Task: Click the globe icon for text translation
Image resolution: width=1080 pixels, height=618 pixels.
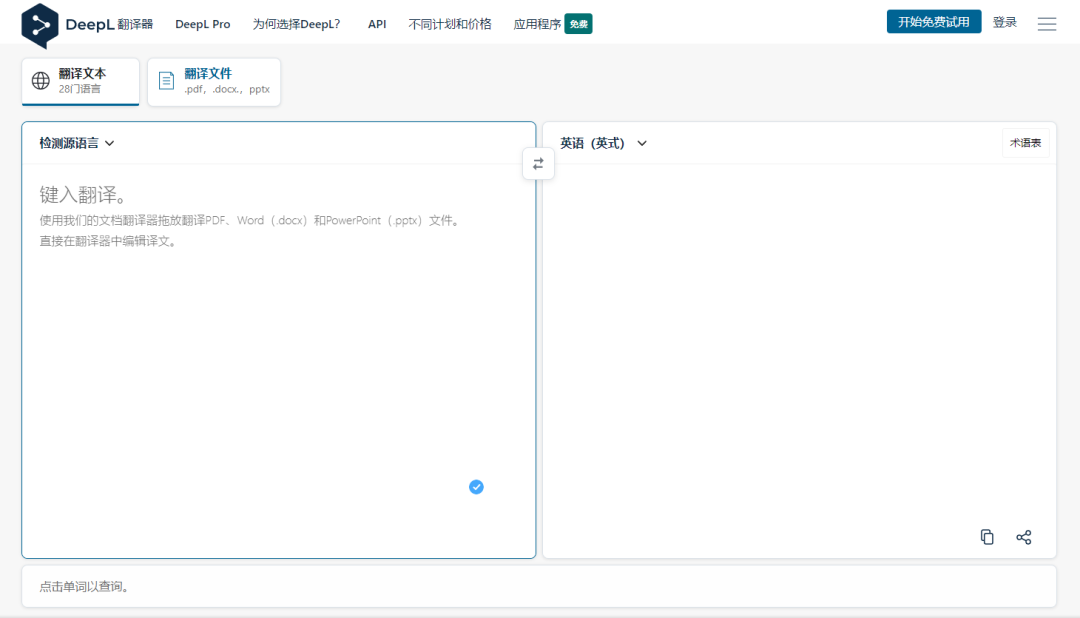Action: (41, 81)
